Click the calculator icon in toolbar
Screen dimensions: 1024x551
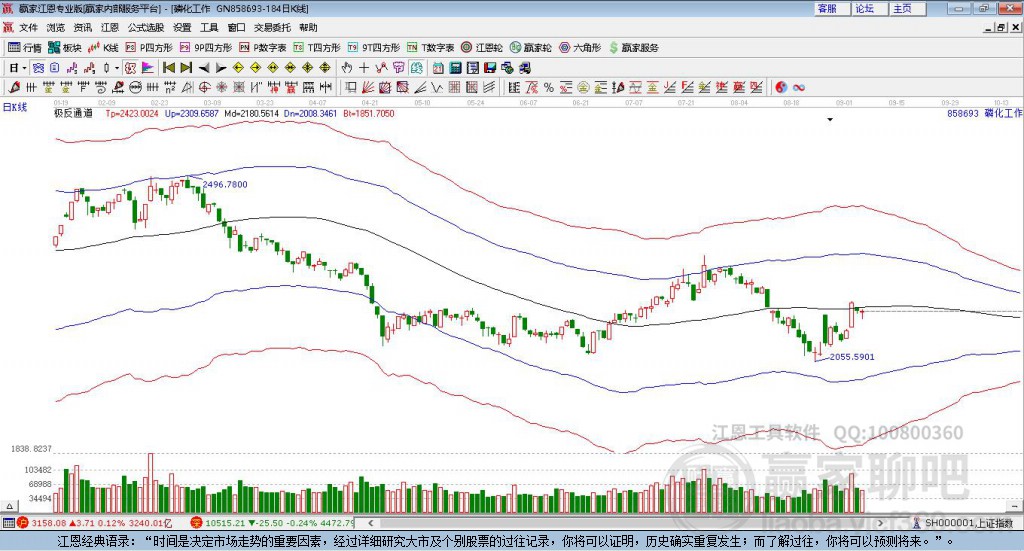pos(455,68)
